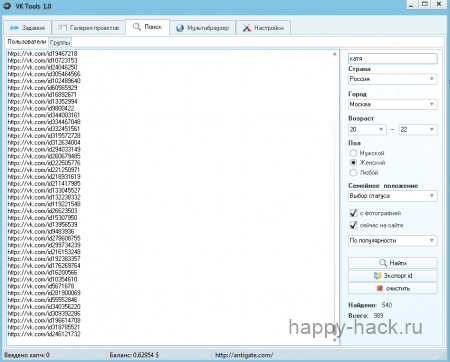Image resolution: width=450 pixels, height=362 pixels.
Task: Open the Мультибраузер tab
Action: pos(202,28)
